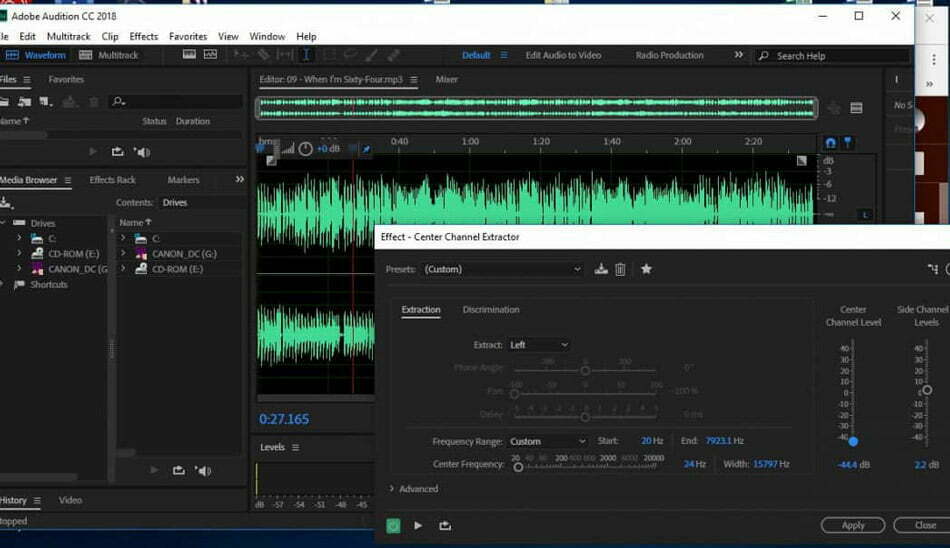This screenshot has width=950, height=548.
Task: Click the marker pin icon near timeline
Action: tap(848, 142)
